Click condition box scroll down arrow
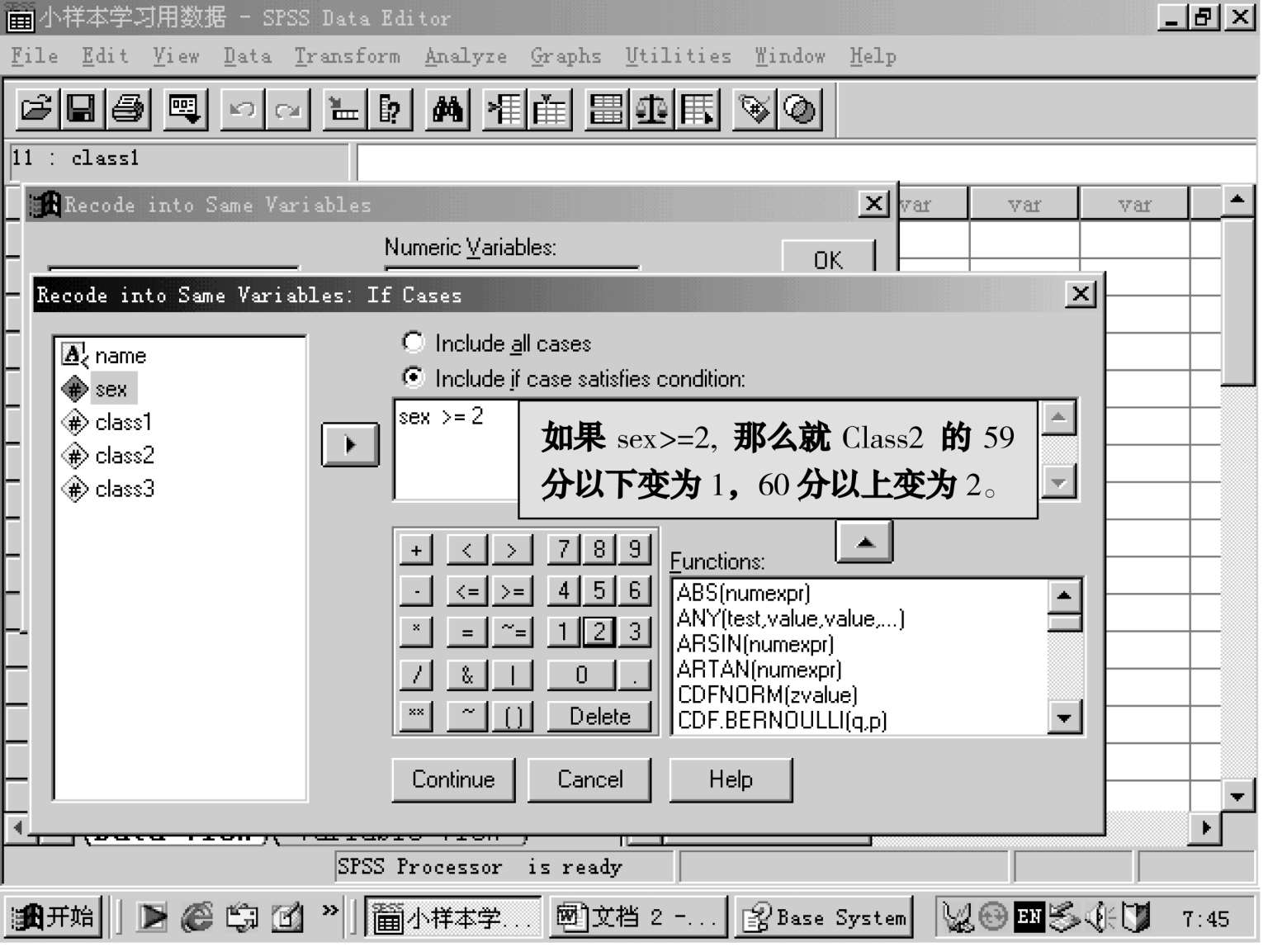 tap(1059, 481)
